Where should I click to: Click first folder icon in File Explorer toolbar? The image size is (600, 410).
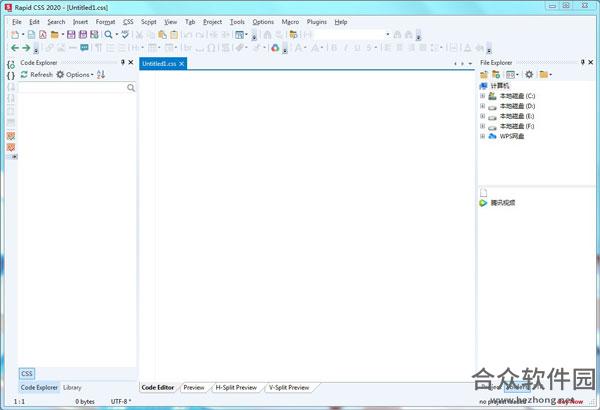point(484,75)
